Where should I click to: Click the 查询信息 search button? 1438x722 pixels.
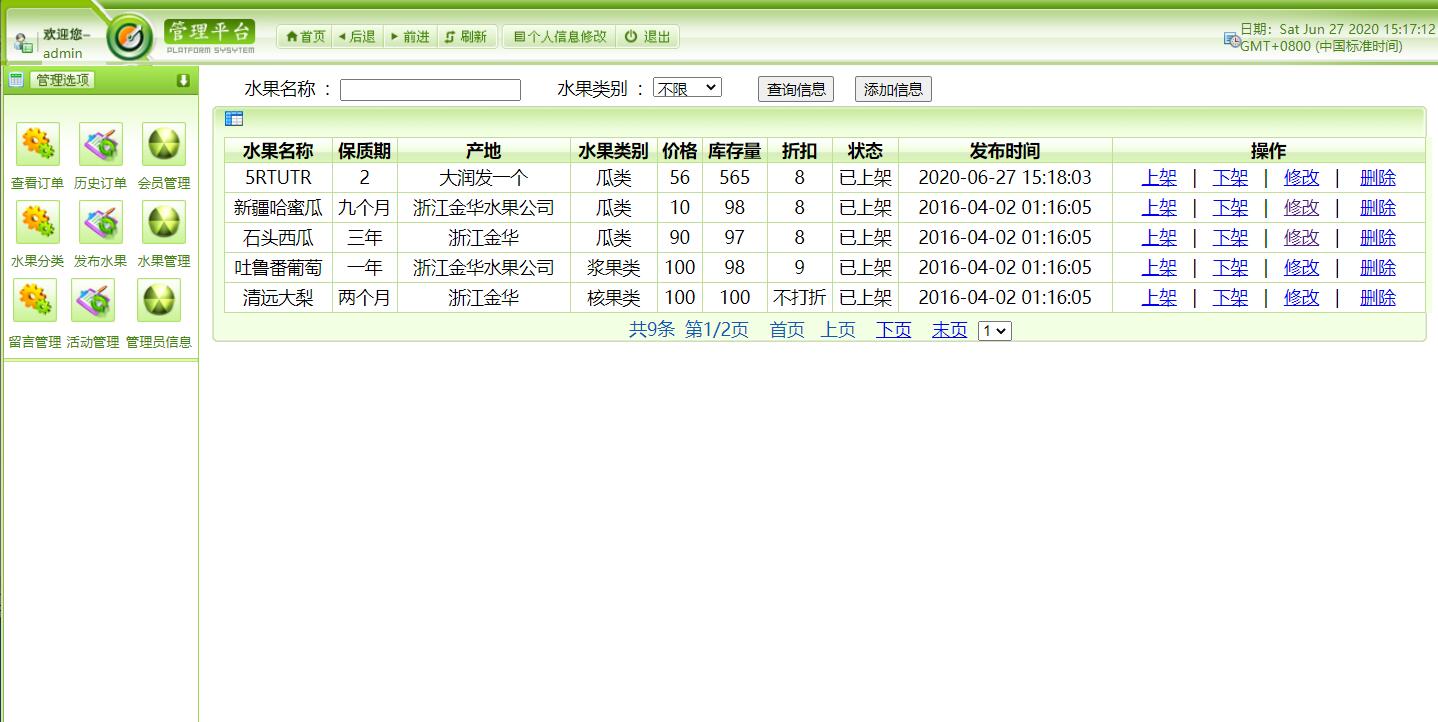click(x=795, y=88)
